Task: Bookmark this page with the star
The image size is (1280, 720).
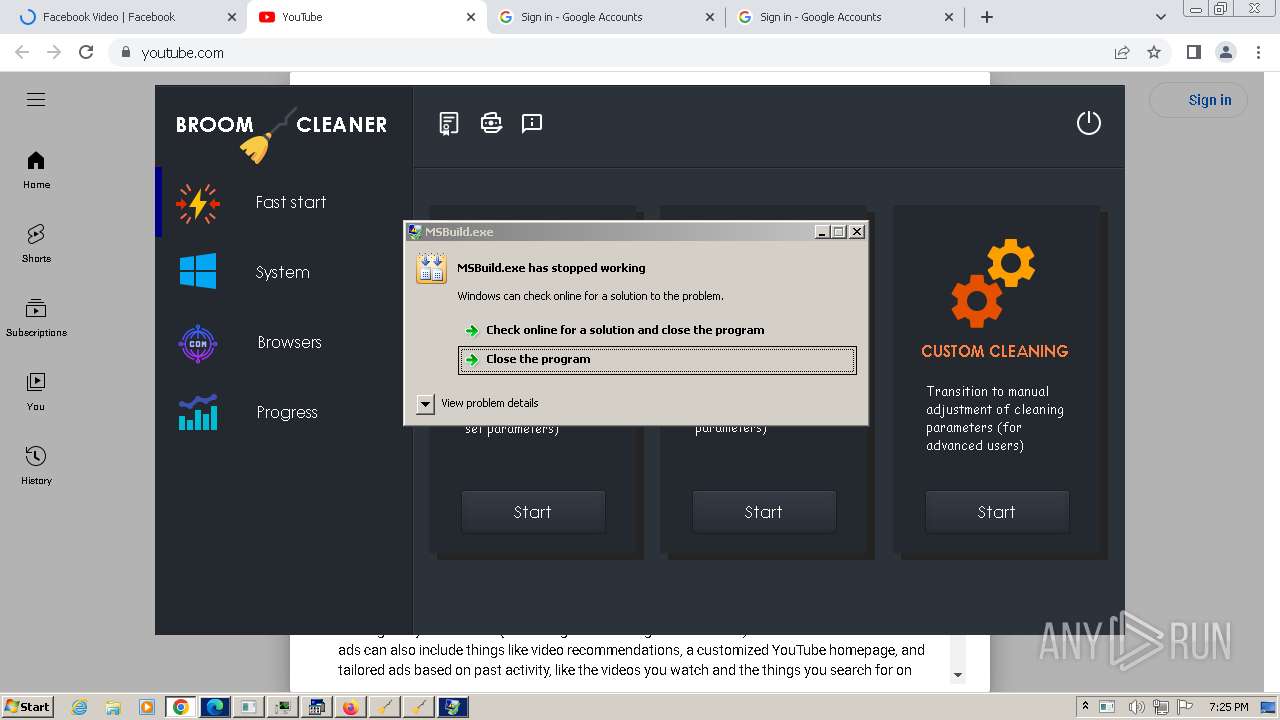Action: click(x=1154, y=53)
